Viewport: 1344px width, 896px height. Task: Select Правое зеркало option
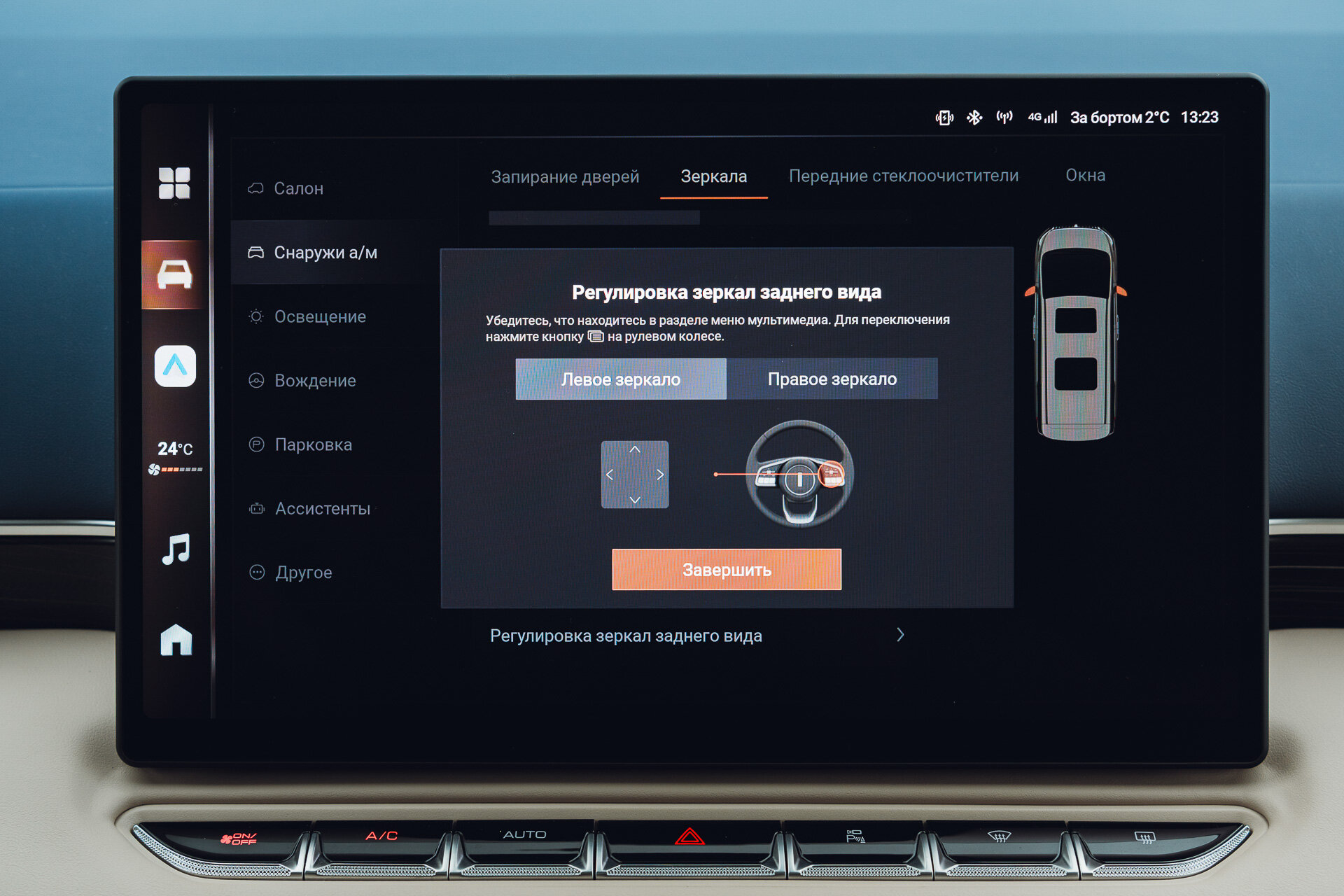tap(832, 379)
